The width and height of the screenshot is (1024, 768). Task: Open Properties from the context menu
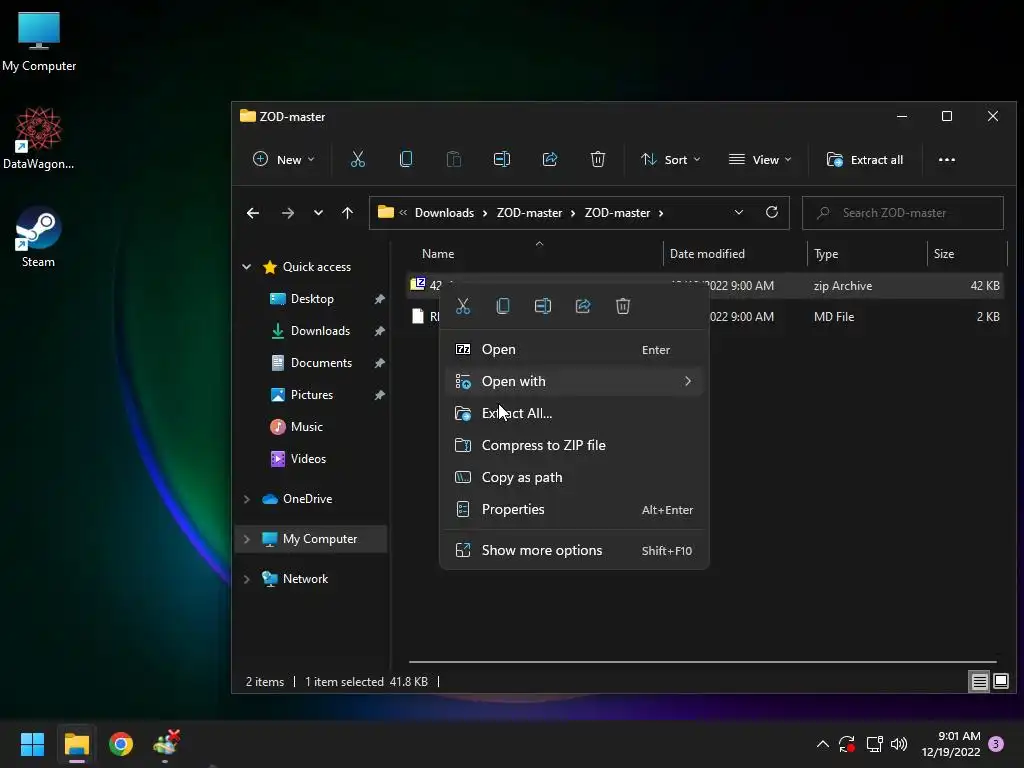(573, 509)
